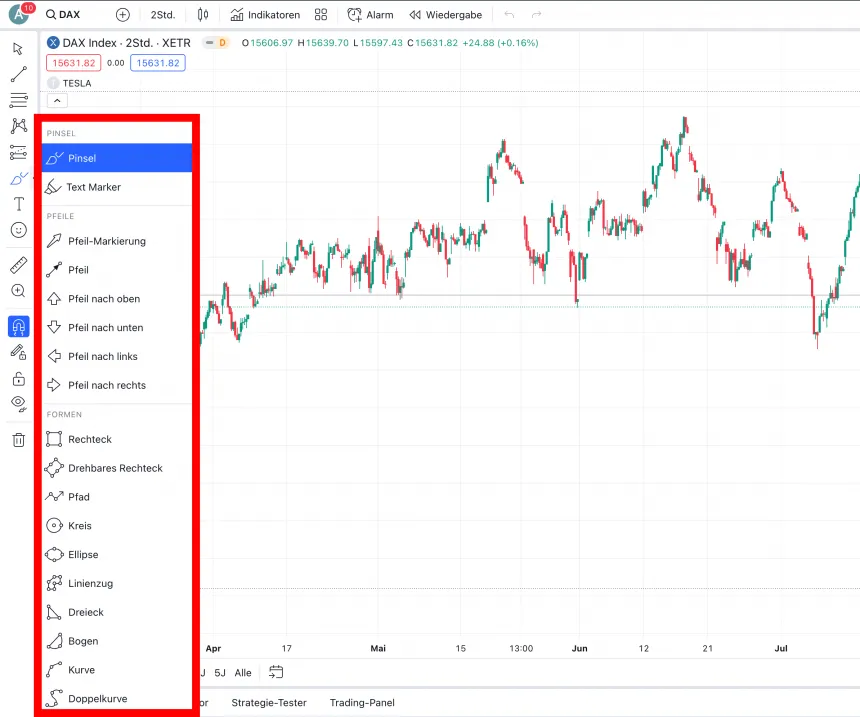Screen dimensions: 860x717
Task: Select the XABCD pattern tool
Action: pyautogui.click(x=18, y=125)
